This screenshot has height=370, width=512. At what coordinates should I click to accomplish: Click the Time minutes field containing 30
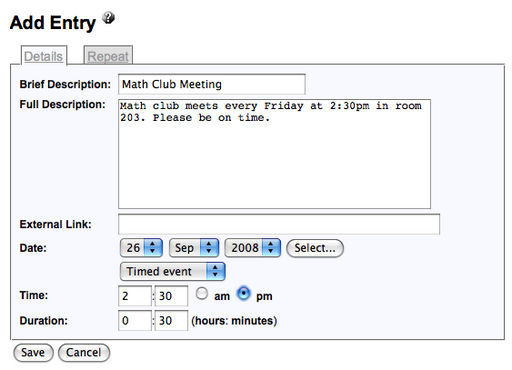[171, 296]
